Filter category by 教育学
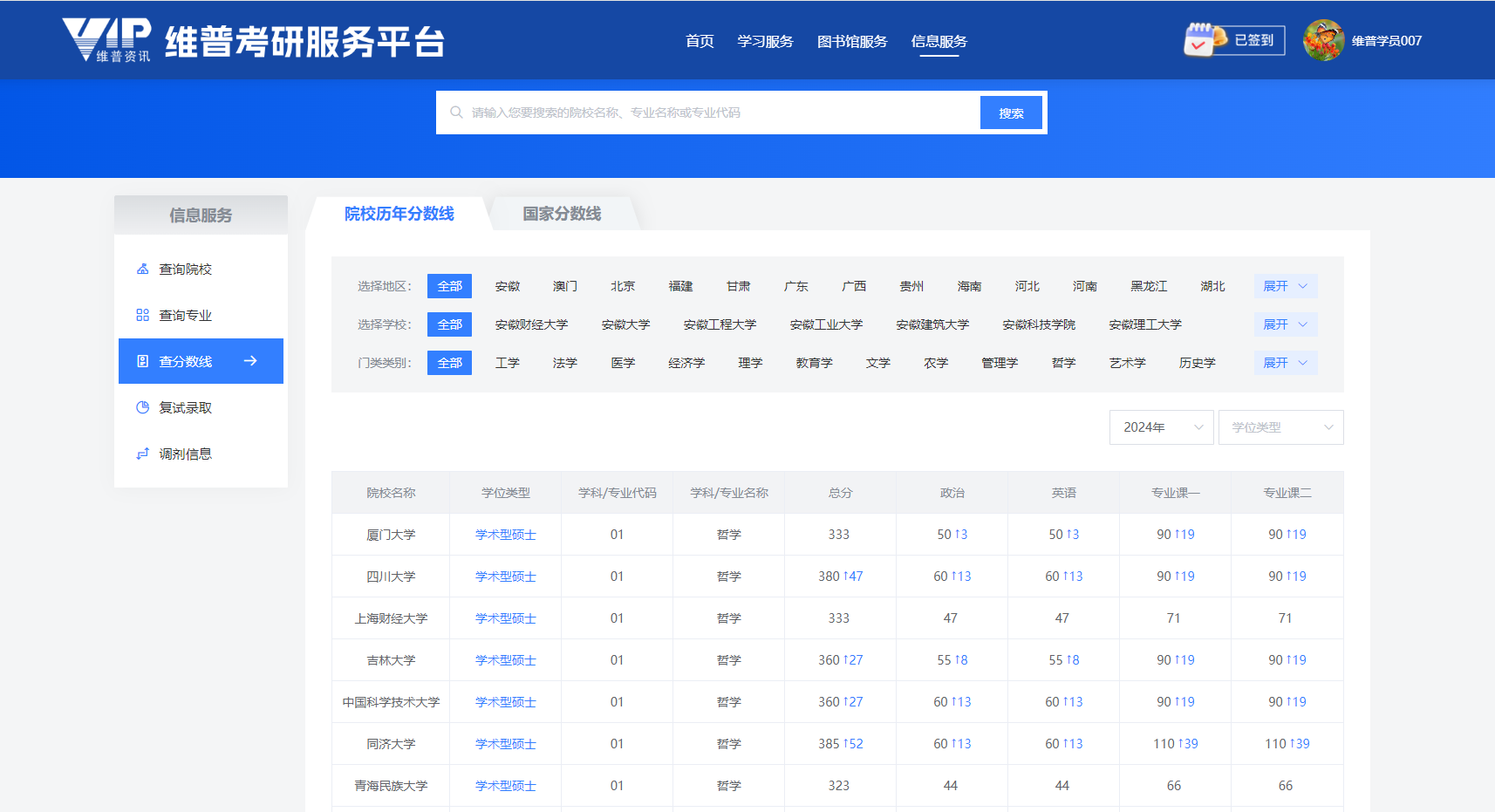The width and height of the screenshot is (1495, 812). click(814, 363)
